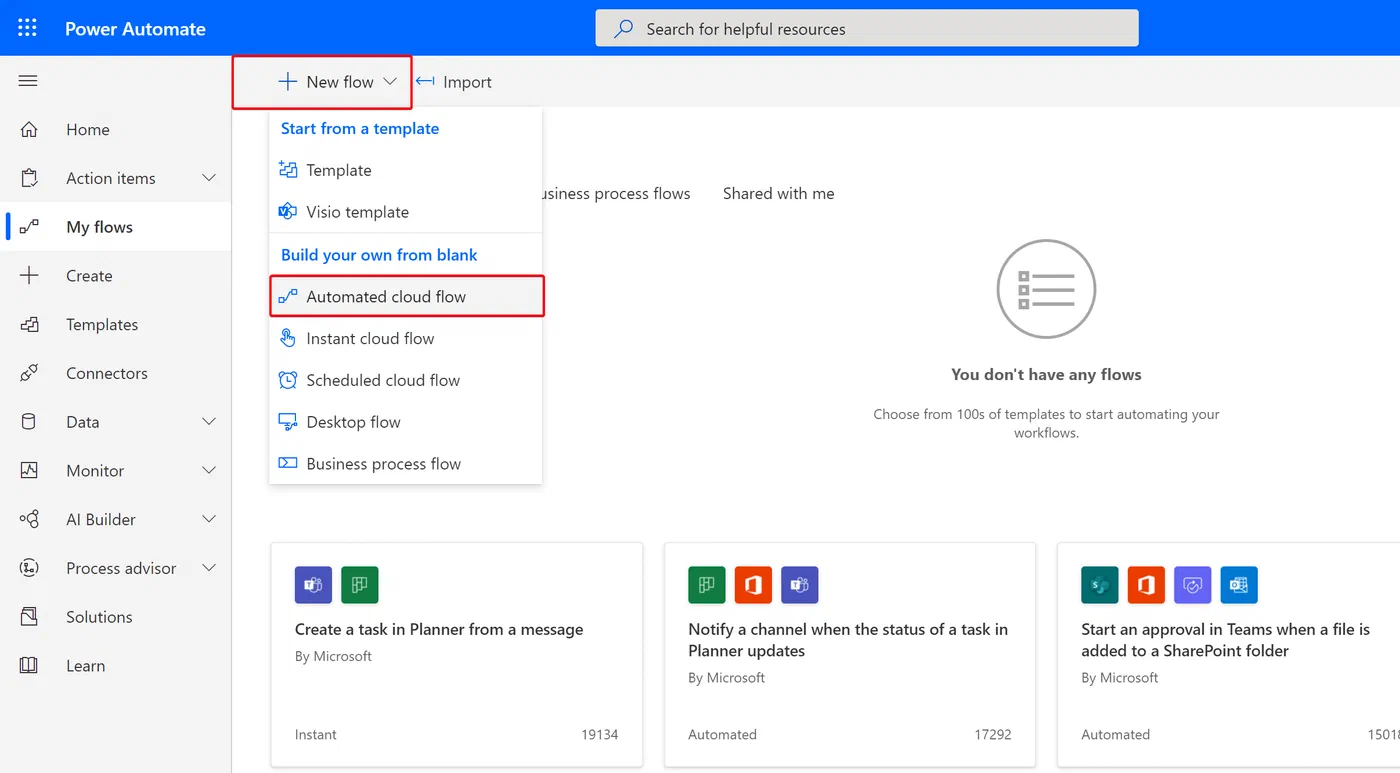Click the search magnifier icon
Viewport: 1400px width, 773px height.
[623, 29]
